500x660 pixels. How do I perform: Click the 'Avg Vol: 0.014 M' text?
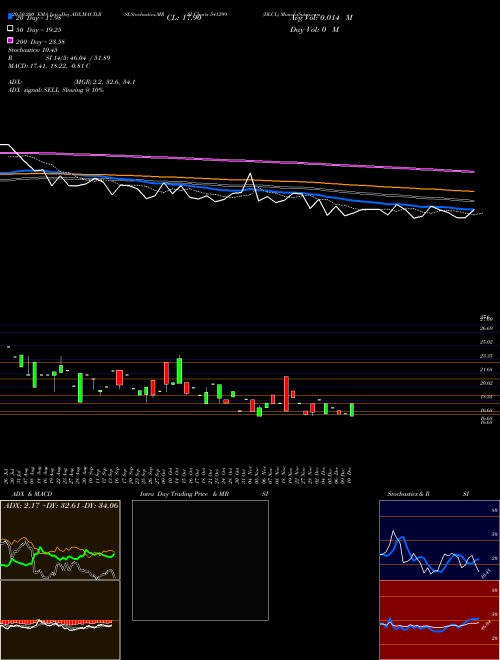[321, 18]
